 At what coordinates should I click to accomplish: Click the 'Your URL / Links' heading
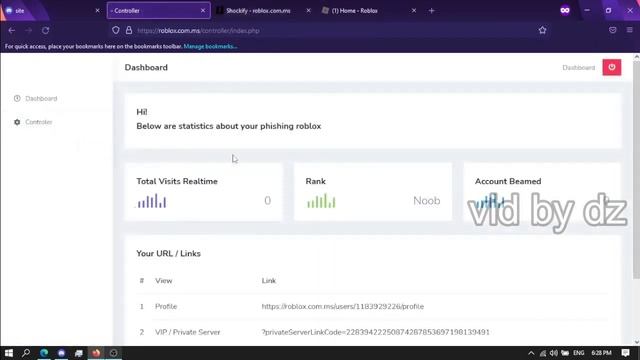point(168,253)
